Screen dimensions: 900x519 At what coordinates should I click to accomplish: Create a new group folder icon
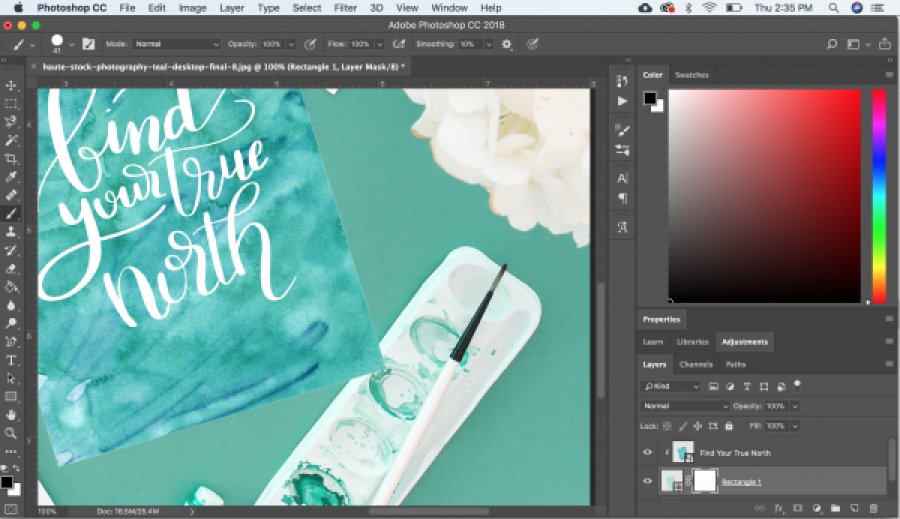coord(835,509)
